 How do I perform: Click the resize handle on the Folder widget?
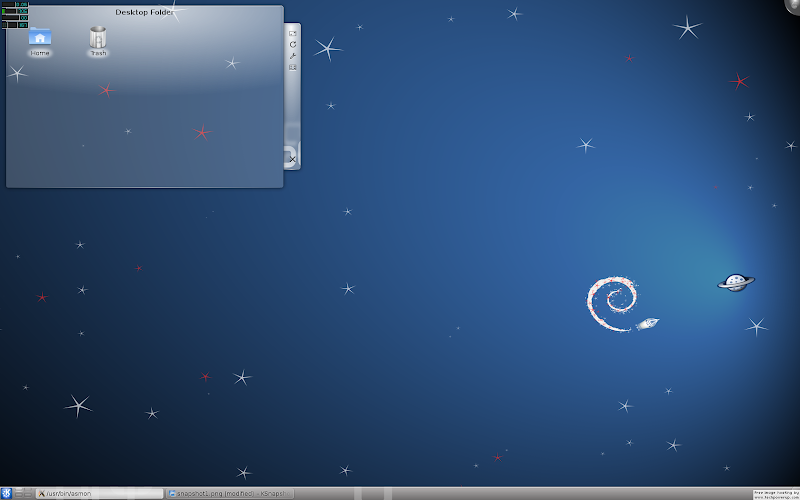pyautogui.click(x=292, y=33)
